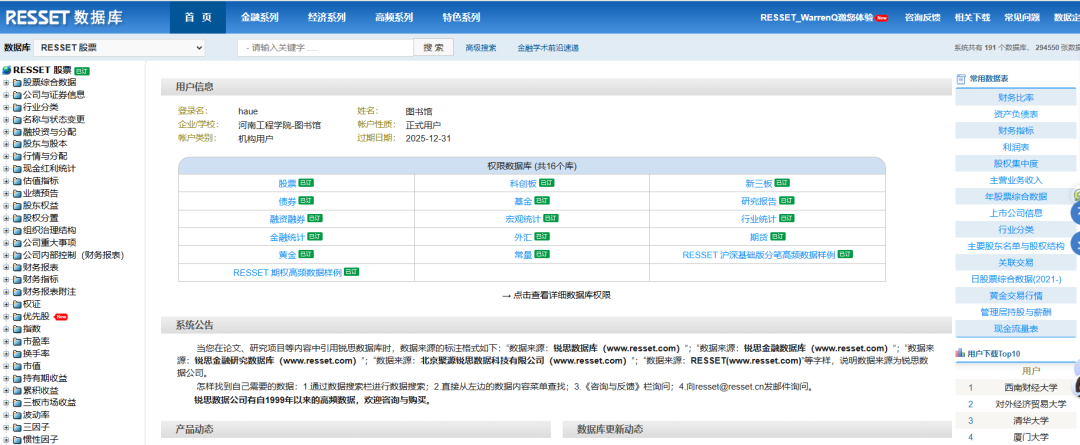This screenshot has width=1080, height=445.
Task: Click the globe icon beside RESSET 股票 root
Action: pyautogui.click(x=7, y=70)
